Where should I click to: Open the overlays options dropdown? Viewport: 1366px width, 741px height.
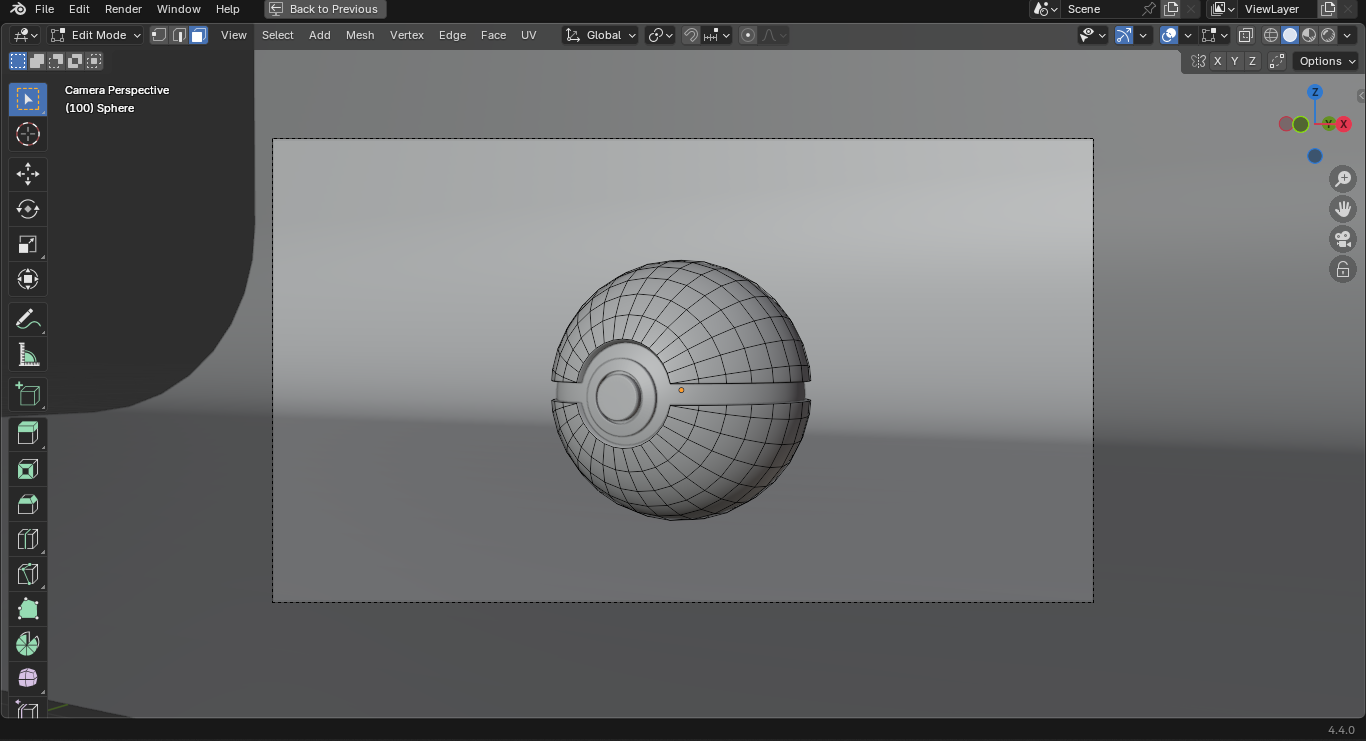1188,35
